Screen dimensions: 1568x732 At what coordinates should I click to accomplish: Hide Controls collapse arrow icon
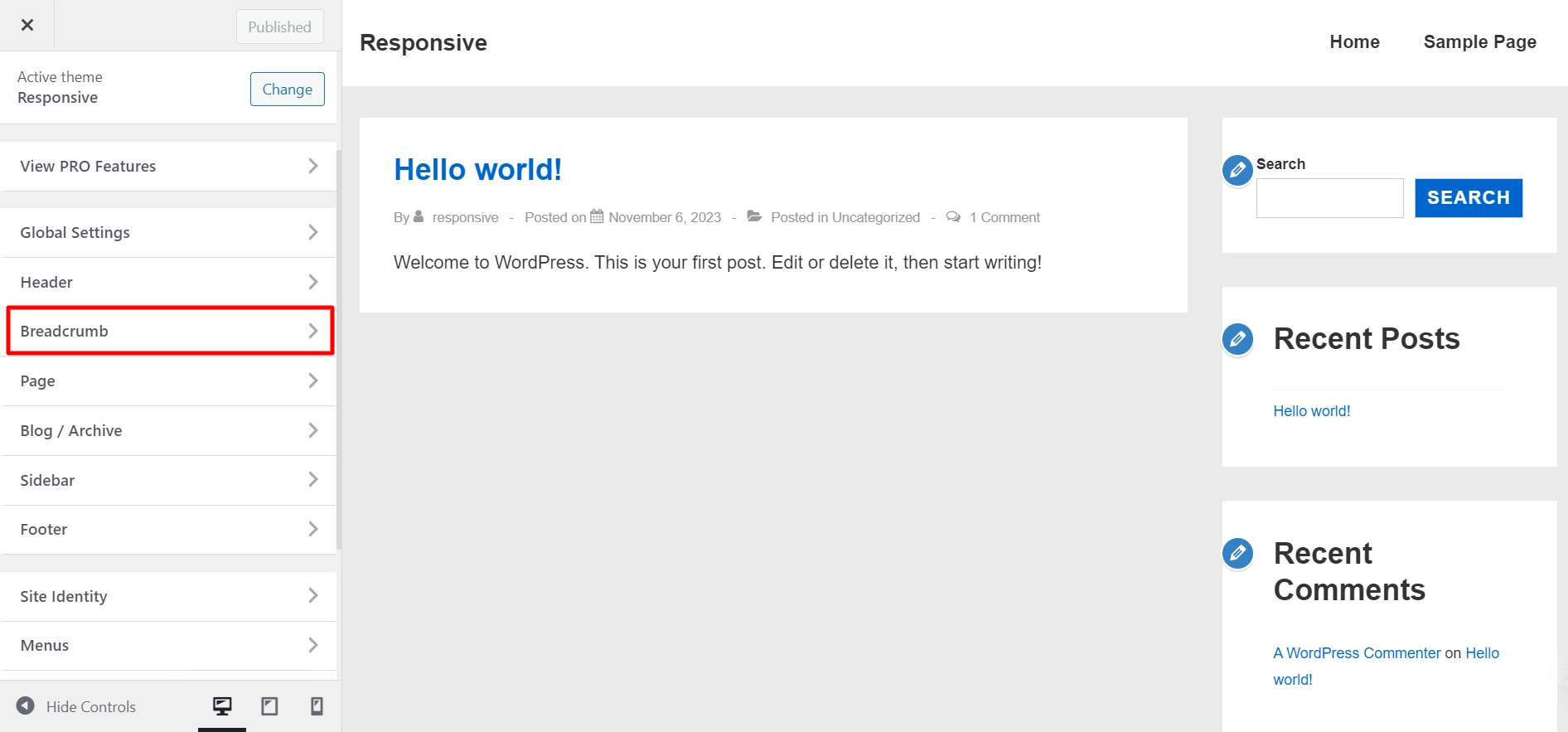coord(26,705)
